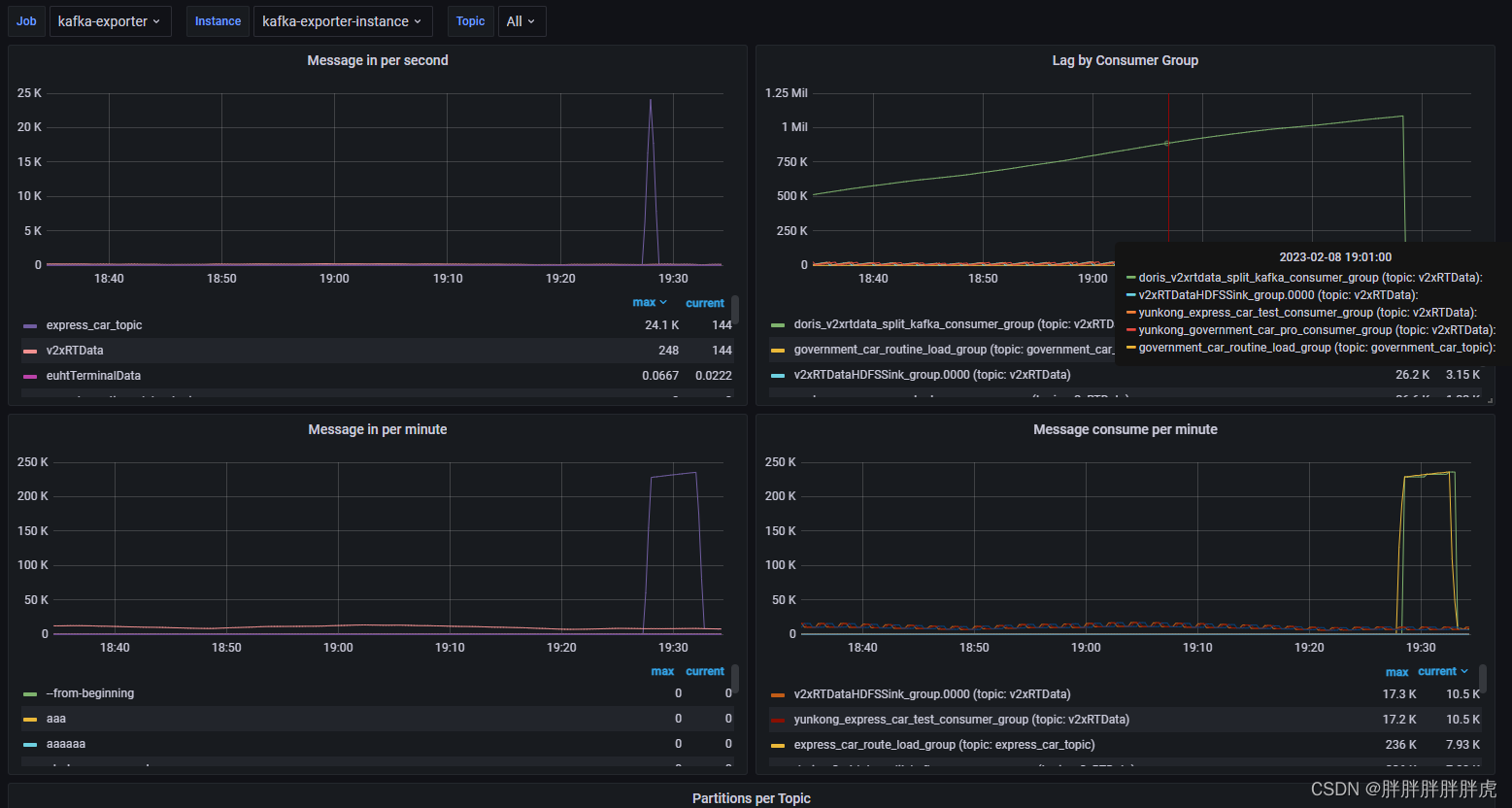Toggle aaa series visibility

(56, 719)
